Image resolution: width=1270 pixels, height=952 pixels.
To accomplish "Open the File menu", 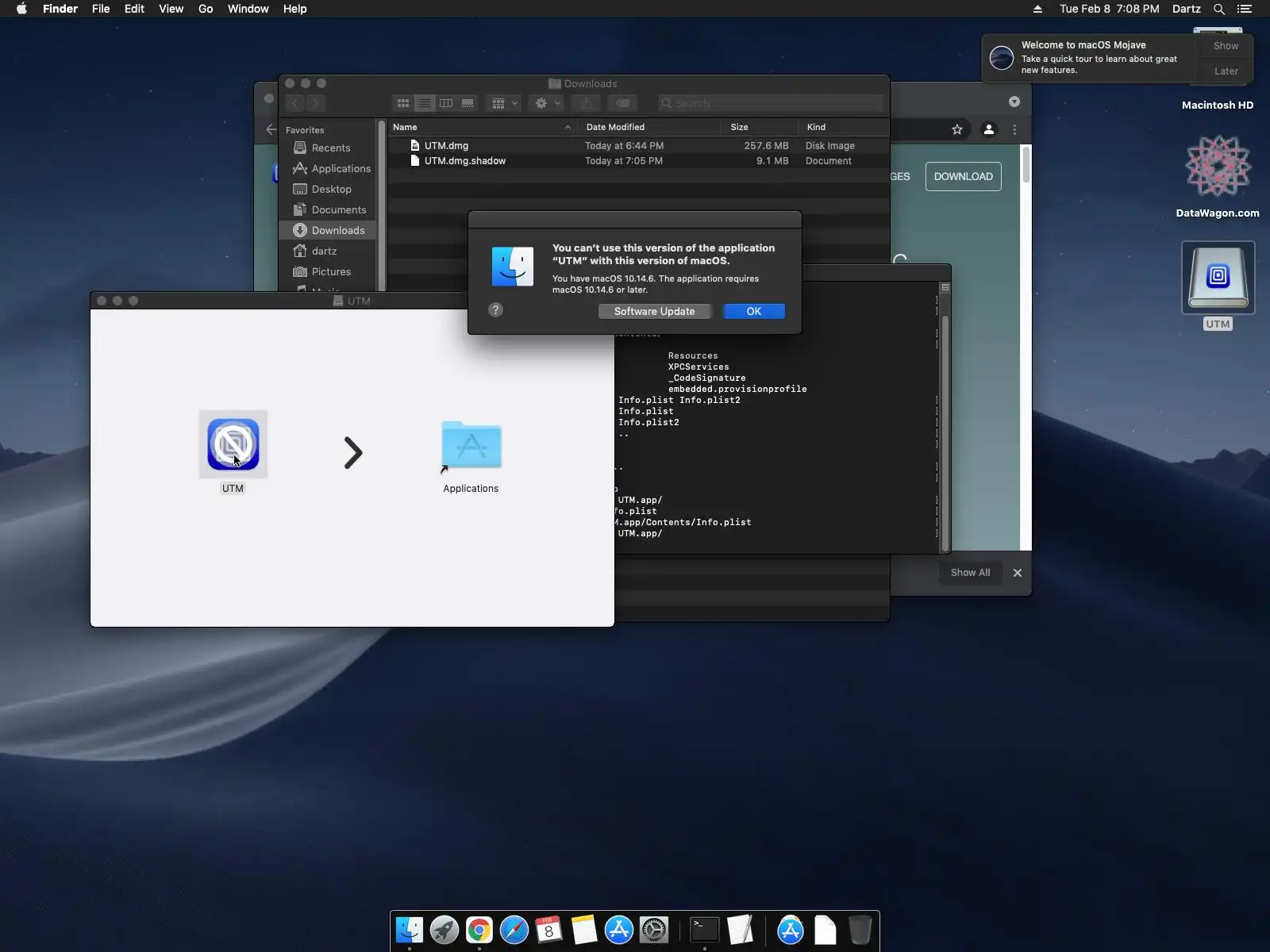I will 101,9.
